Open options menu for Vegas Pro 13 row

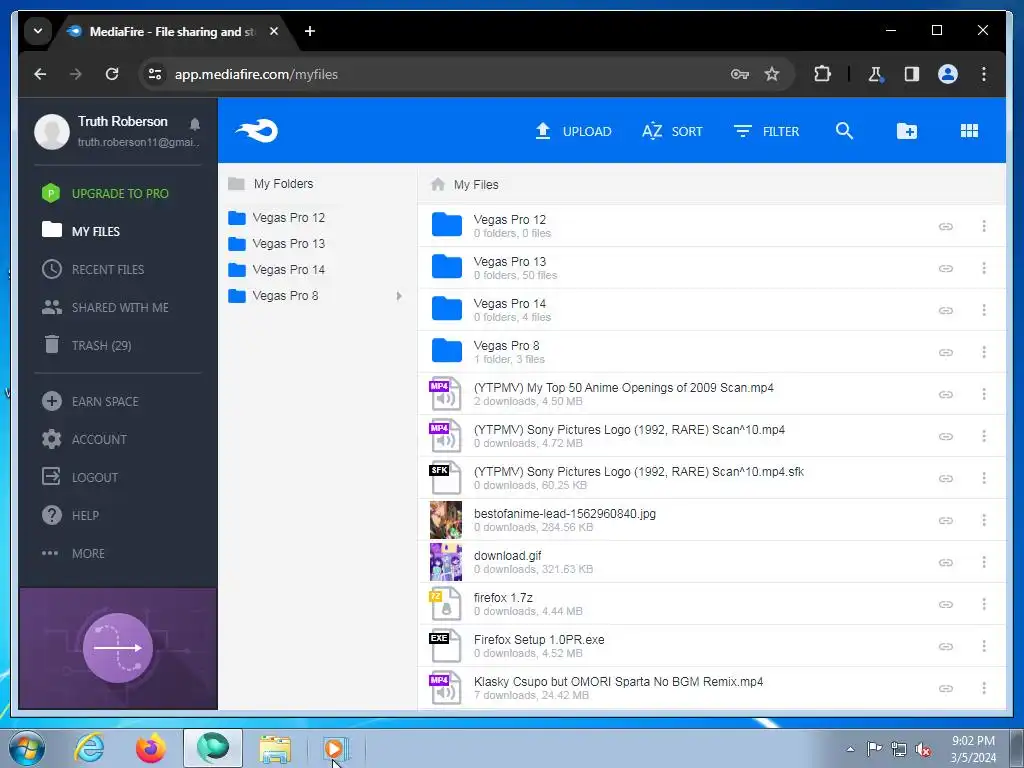(984, 268)
